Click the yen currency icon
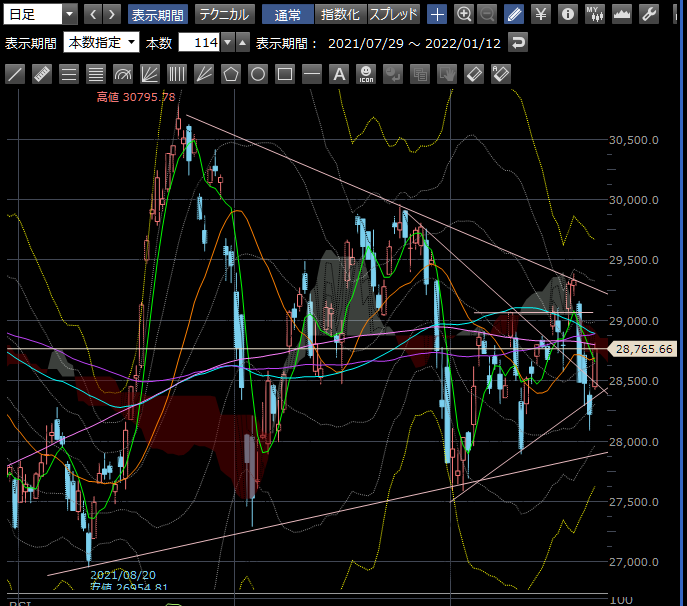 (541, 14)
